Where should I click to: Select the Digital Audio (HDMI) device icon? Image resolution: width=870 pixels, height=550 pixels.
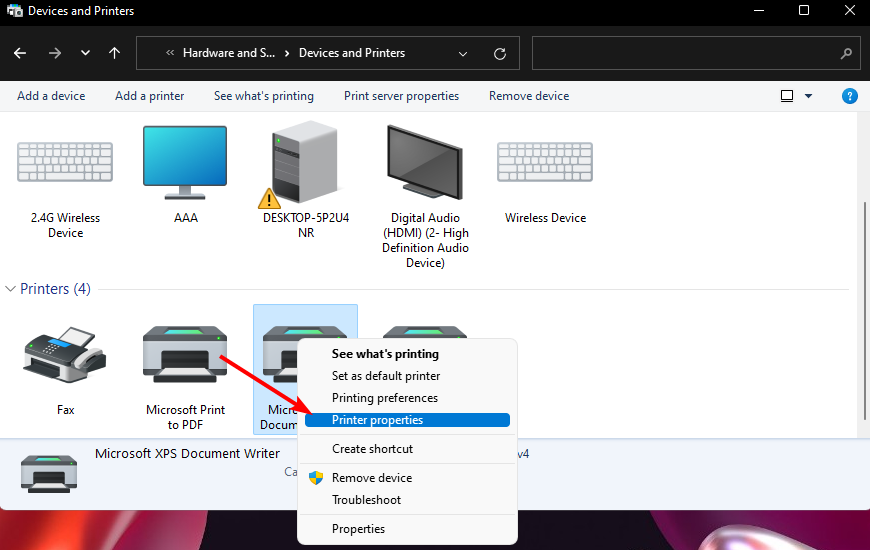[x=425, y=162]
